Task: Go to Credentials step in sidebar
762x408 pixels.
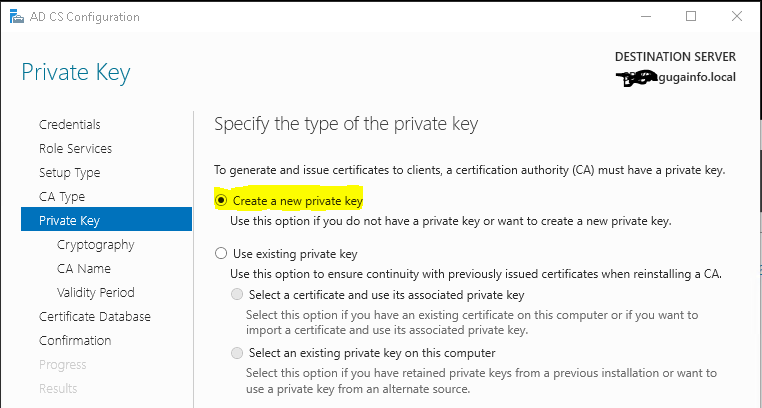Action: click(x=69, y=124)
